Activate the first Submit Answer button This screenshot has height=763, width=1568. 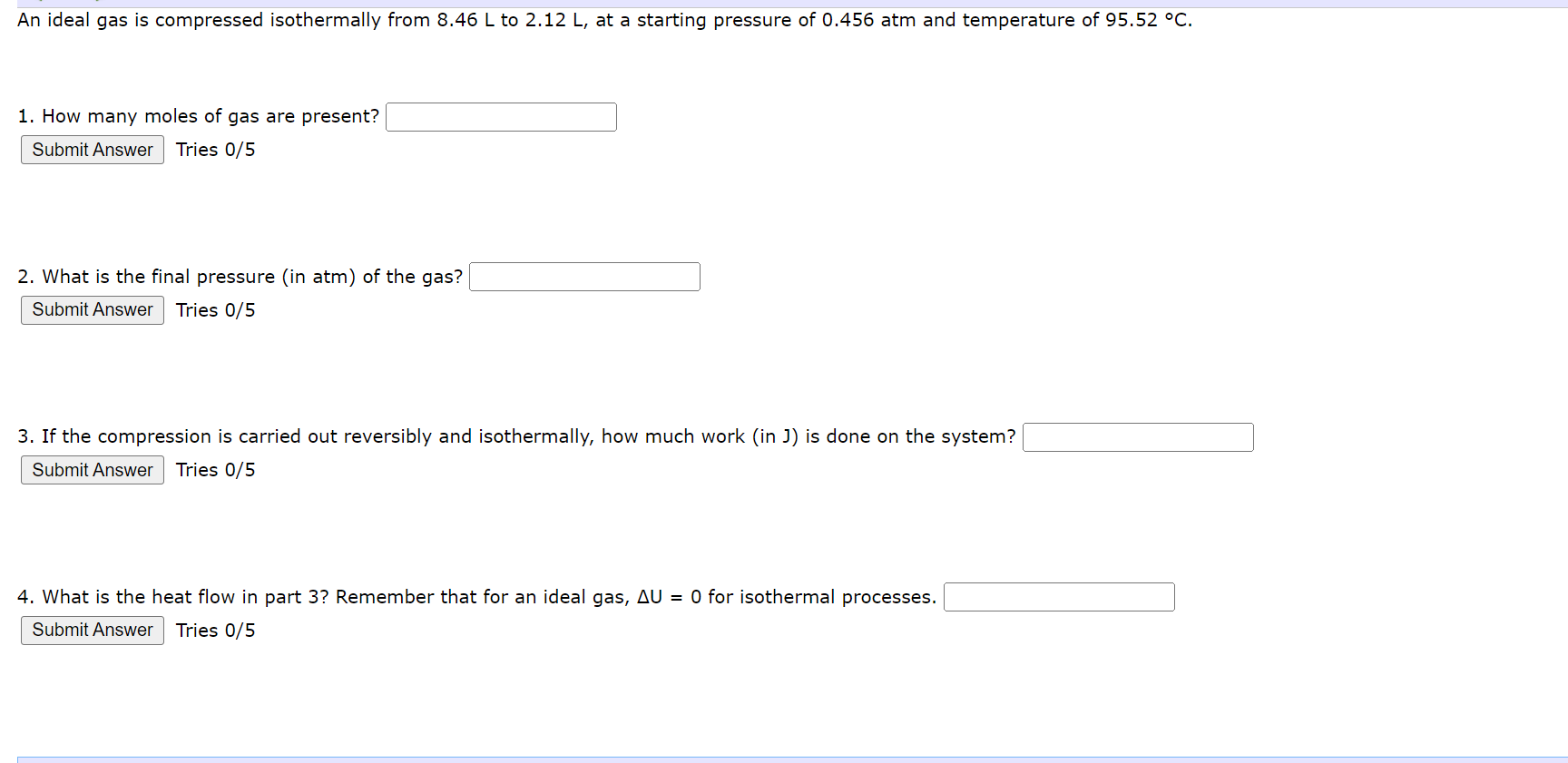coord(91,149)
